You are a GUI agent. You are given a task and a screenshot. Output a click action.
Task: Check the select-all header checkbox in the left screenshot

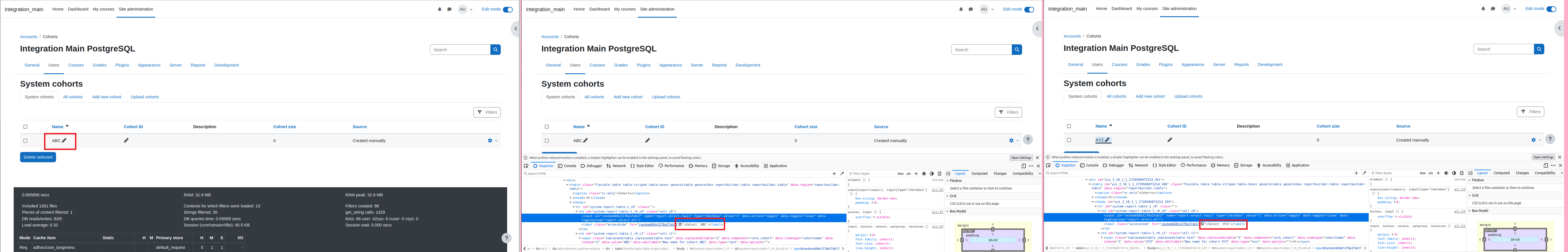(26, 127)
